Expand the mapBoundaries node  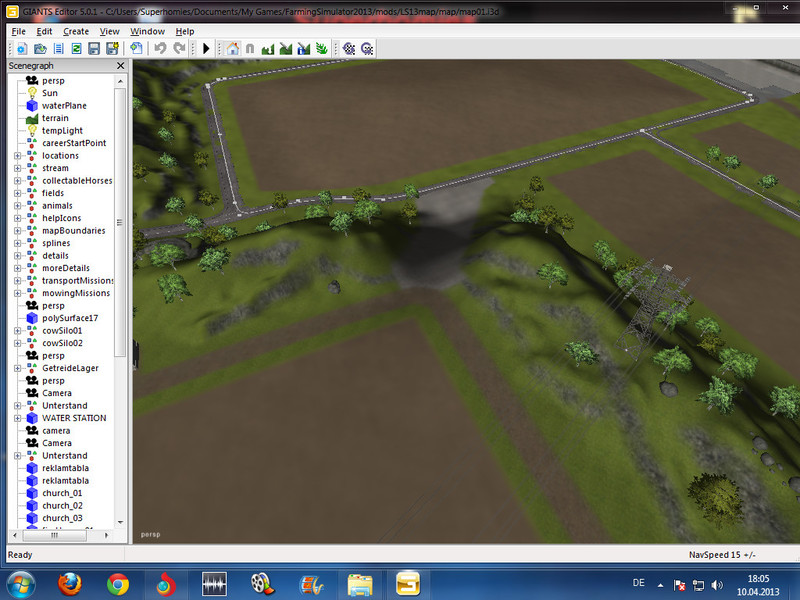[17, 231]
